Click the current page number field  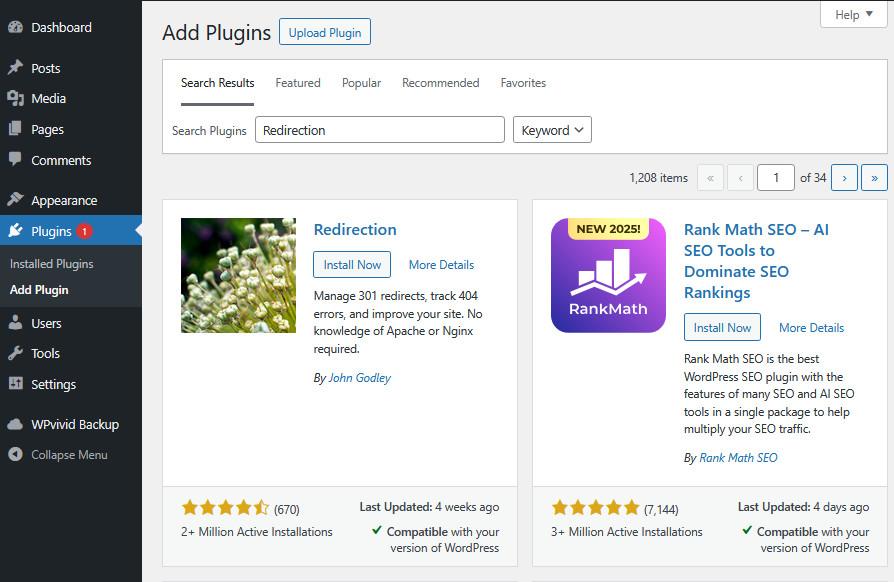tap(775, 178)
